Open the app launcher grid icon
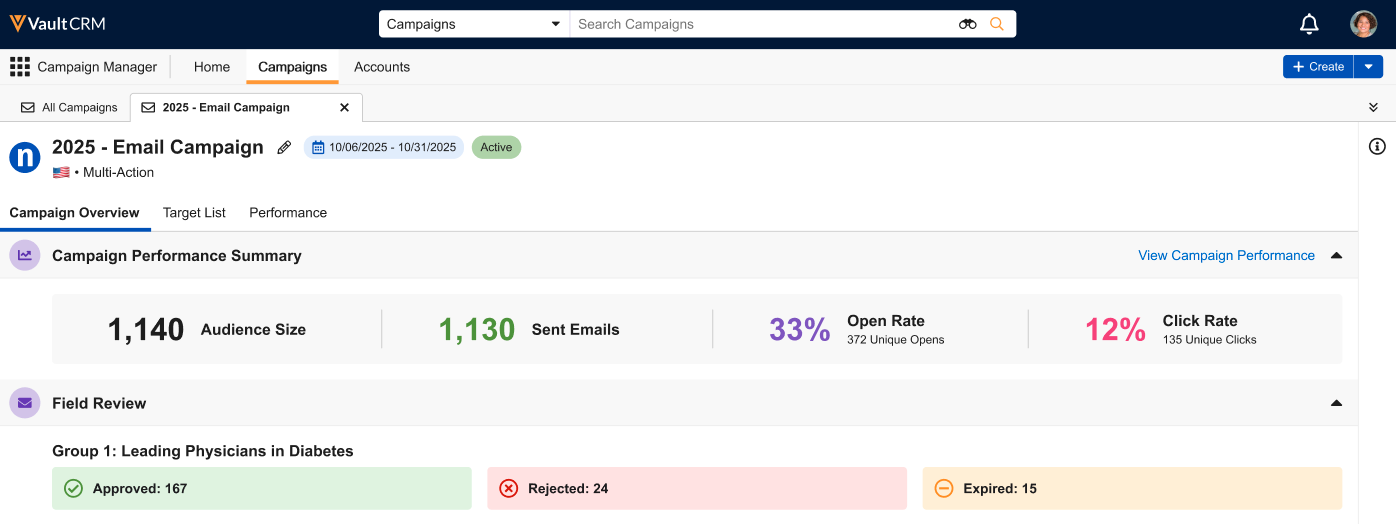Image resolution: width=1396 pixels, height=524 pixels. click(20, 67)
